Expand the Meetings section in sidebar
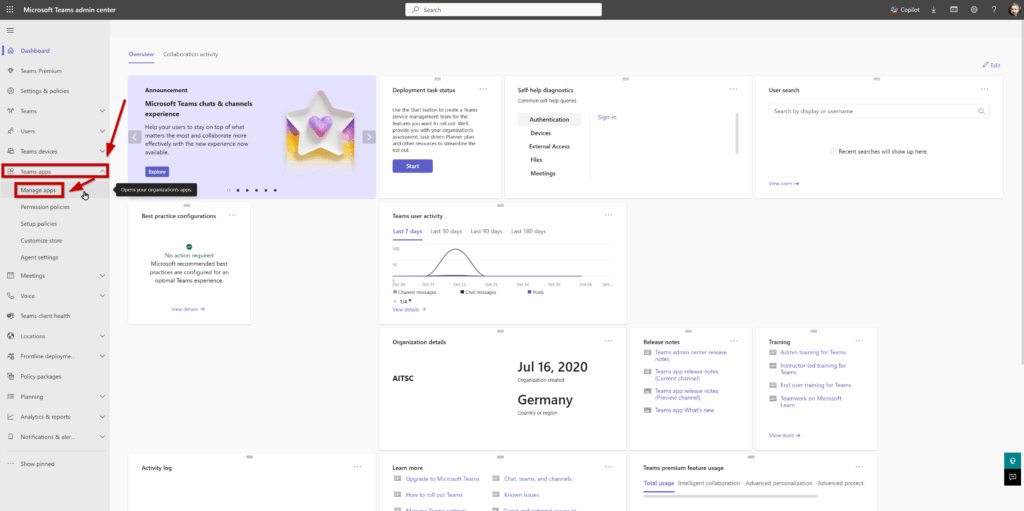This screenshot has width=1024, height=511. click(102, 275)
